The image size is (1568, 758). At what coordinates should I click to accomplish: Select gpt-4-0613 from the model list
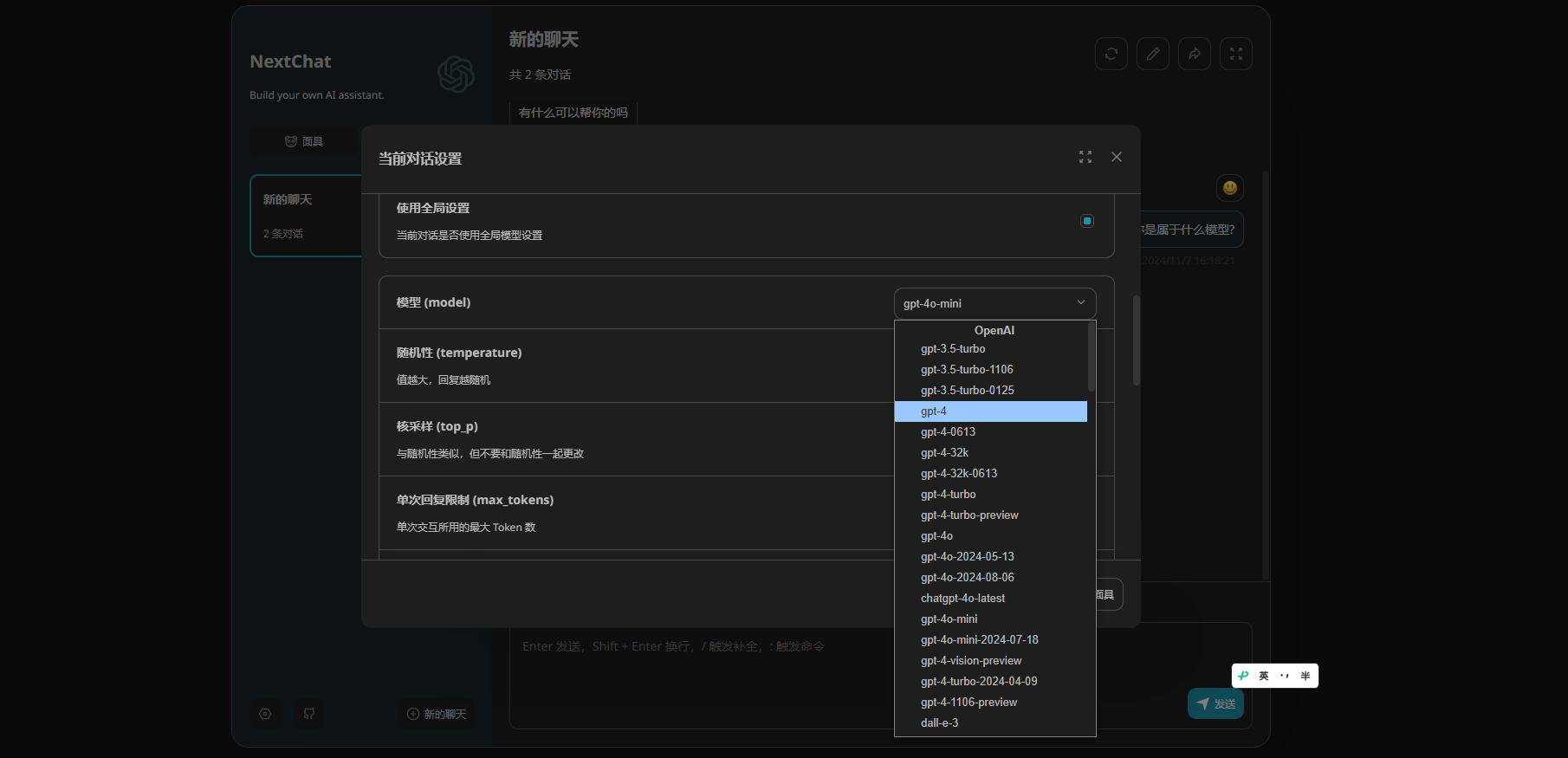pos(991,432)
